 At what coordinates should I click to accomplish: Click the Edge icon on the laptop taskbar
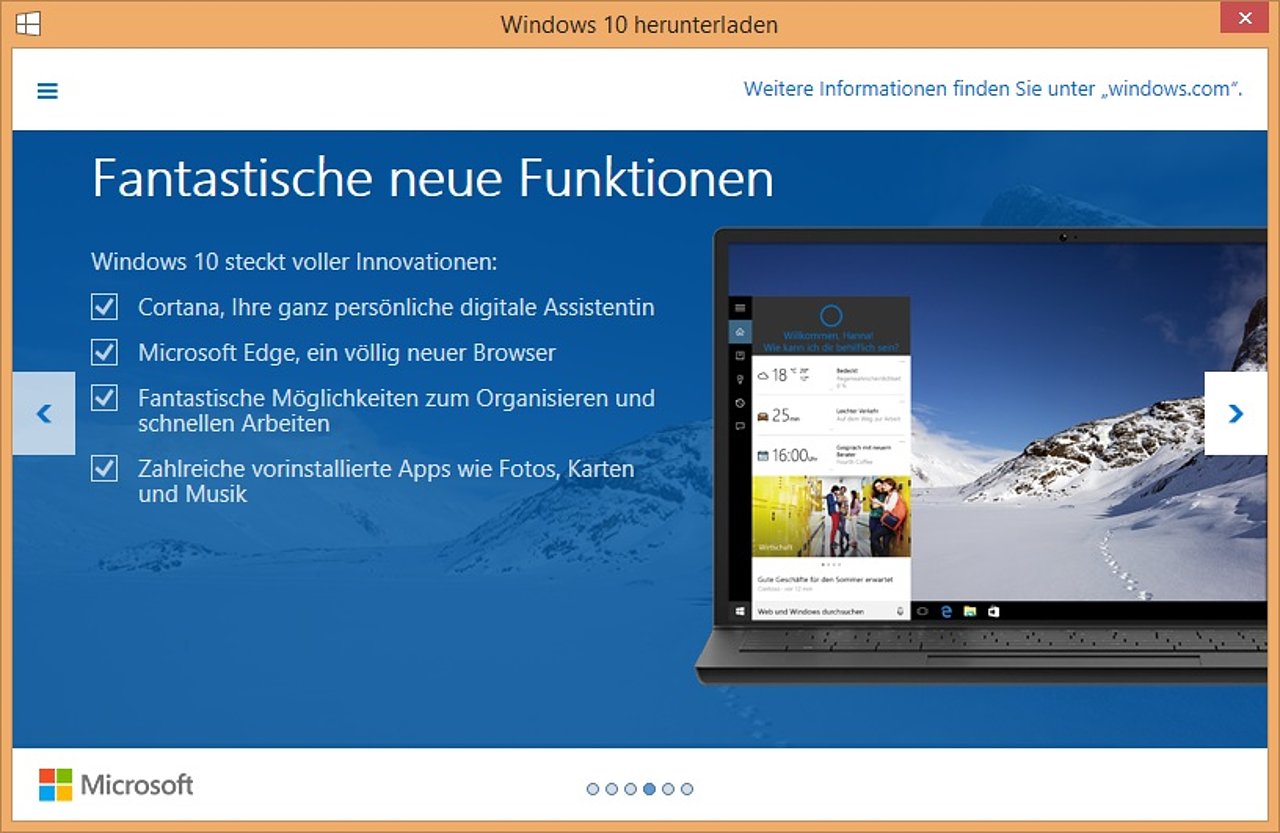[946, 611]
